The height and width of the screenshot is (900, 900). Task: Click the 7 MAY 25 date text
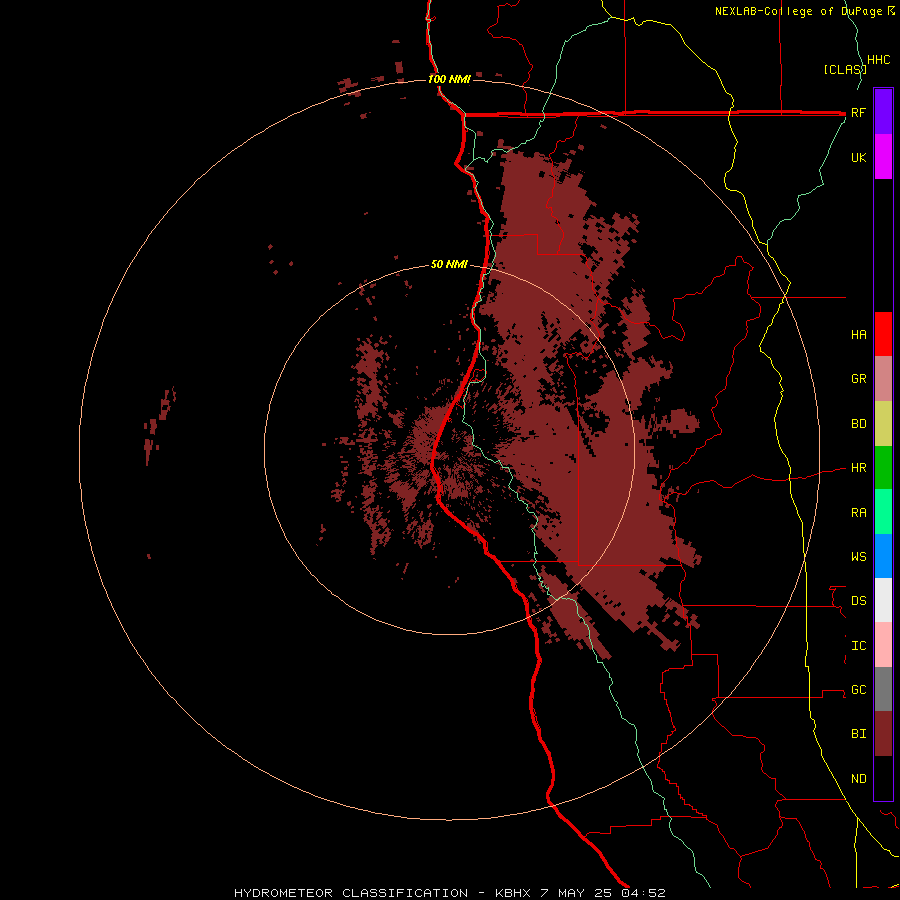(576, 893)
